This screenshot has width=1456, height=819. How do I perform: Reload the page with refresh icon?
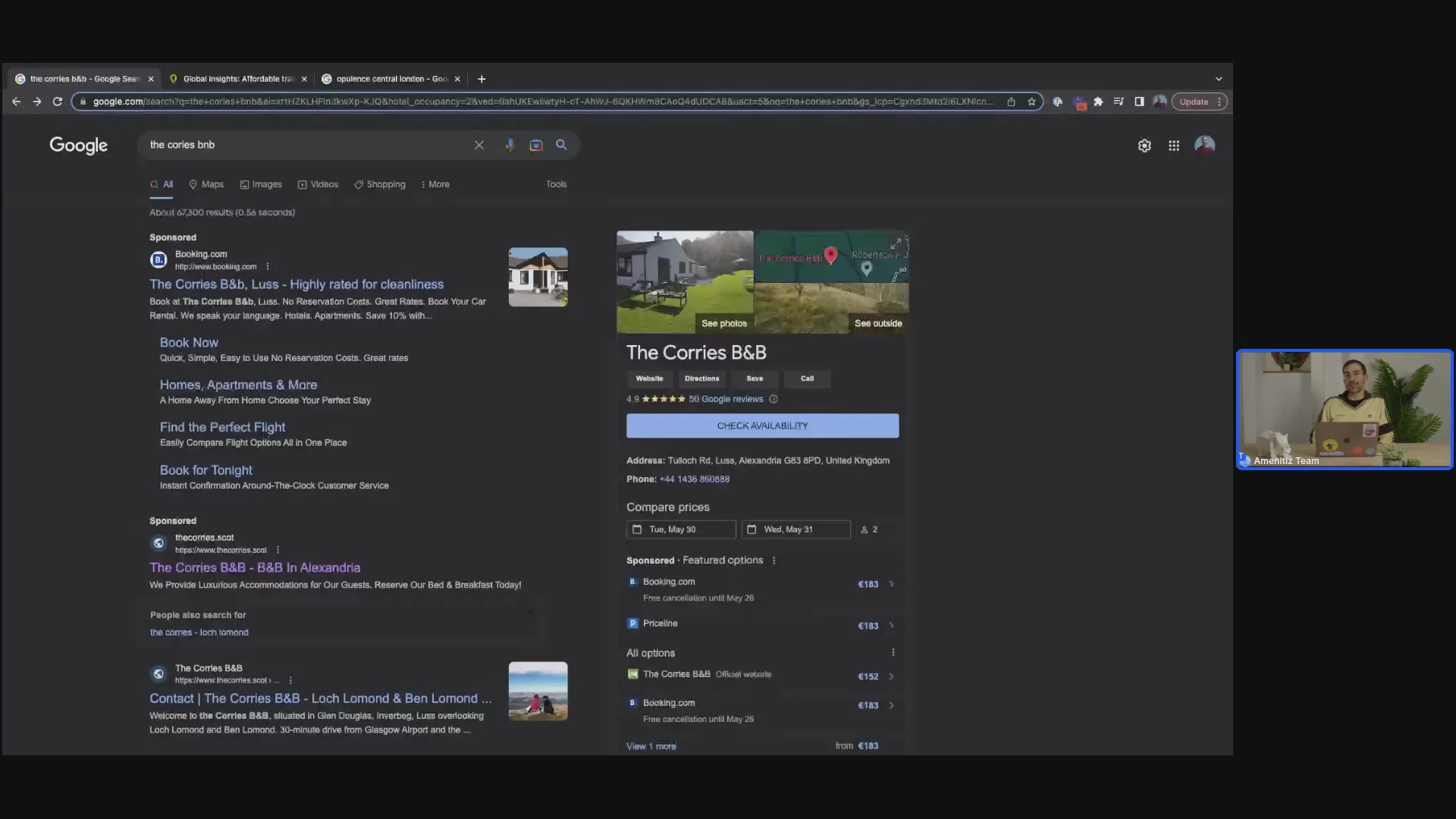coord(57,102)
